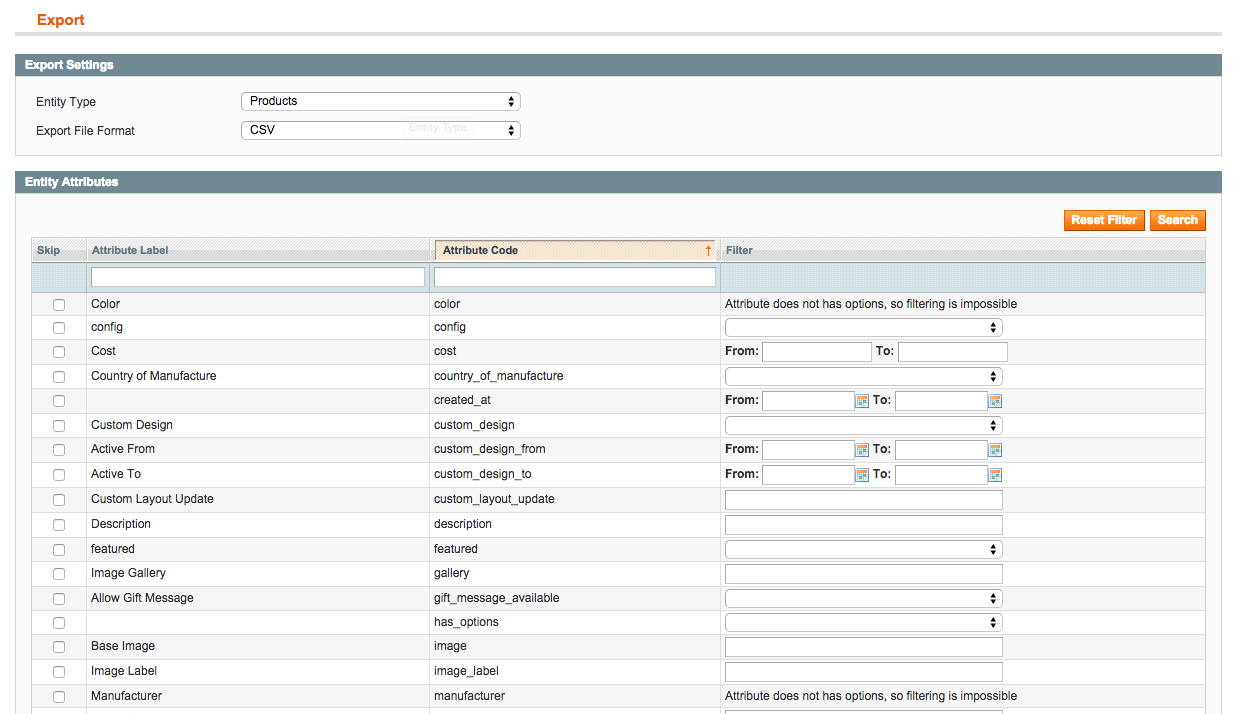Viewport: 1233px width, 714px height.
Task: Enable Skip for Active From
Action: (x=59, y=450)
